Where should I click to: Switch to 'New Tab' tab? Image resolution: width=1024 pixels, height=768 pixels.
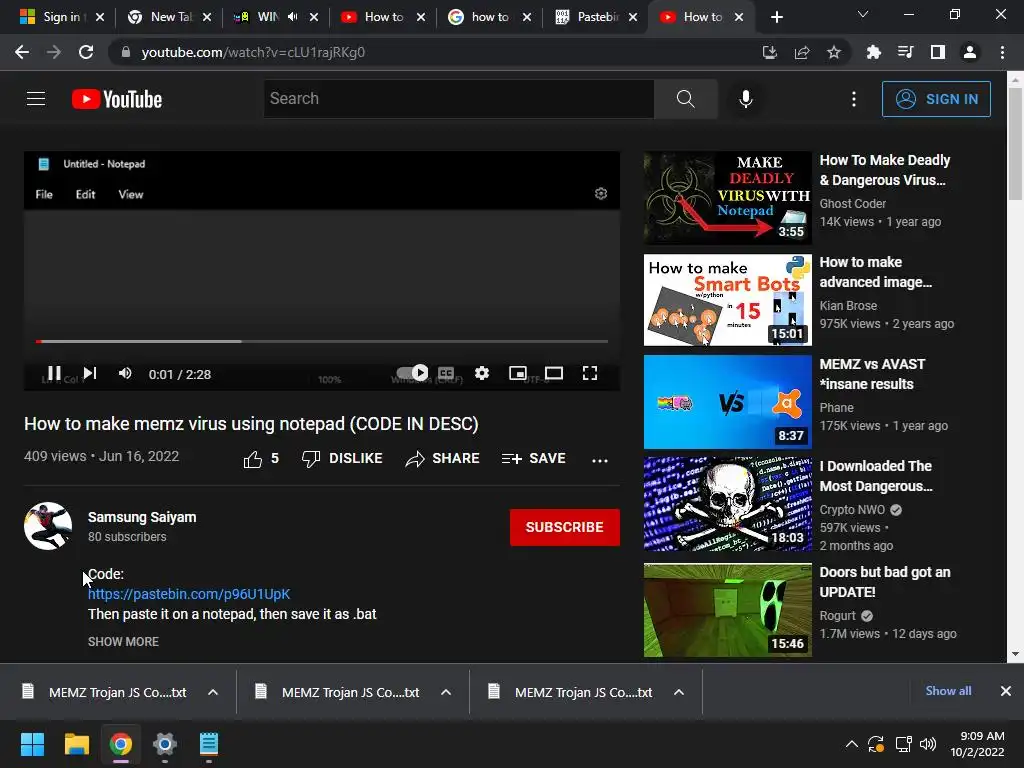[x=168, y=17]
